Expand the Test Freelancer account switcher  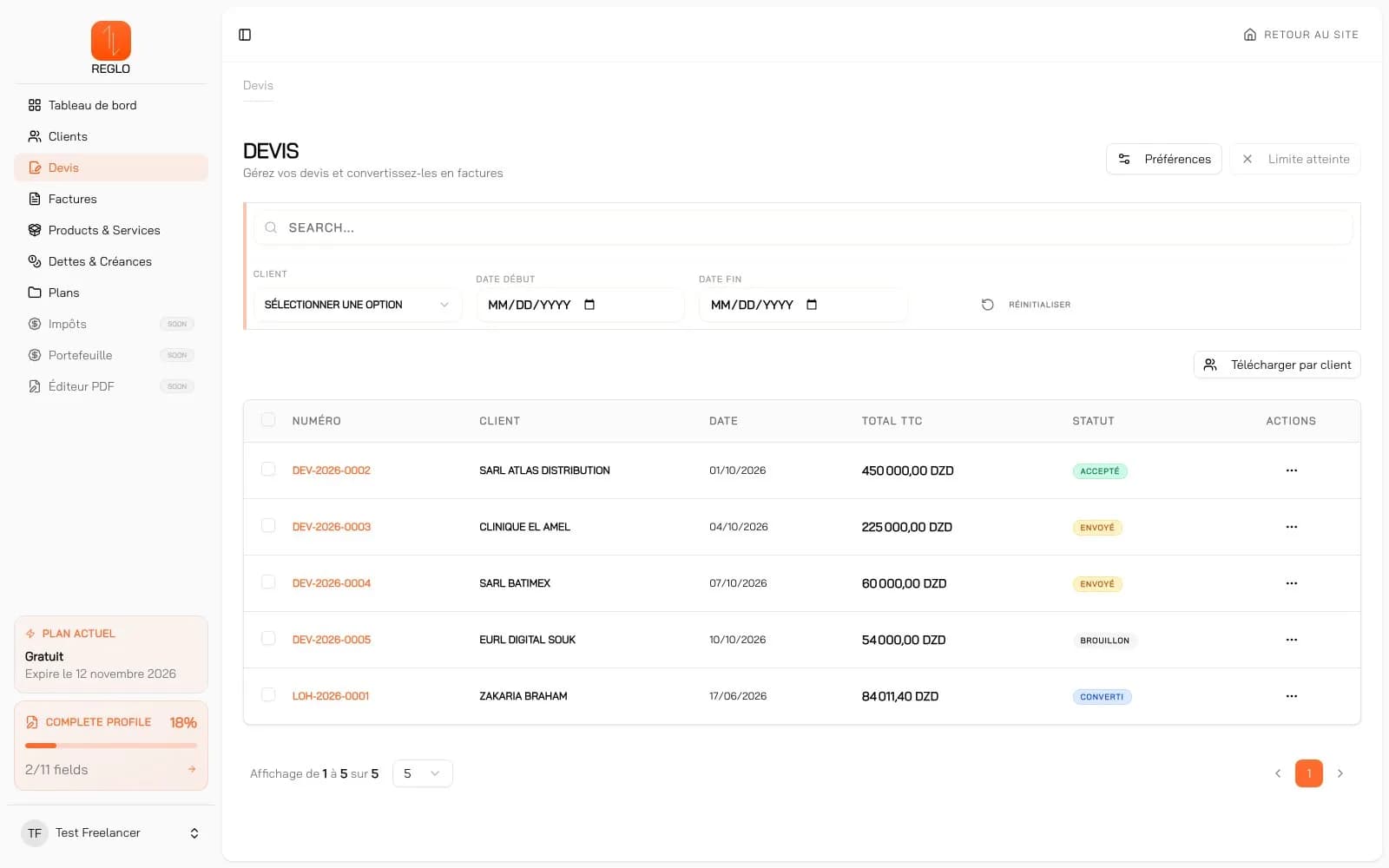pos(194,833)
